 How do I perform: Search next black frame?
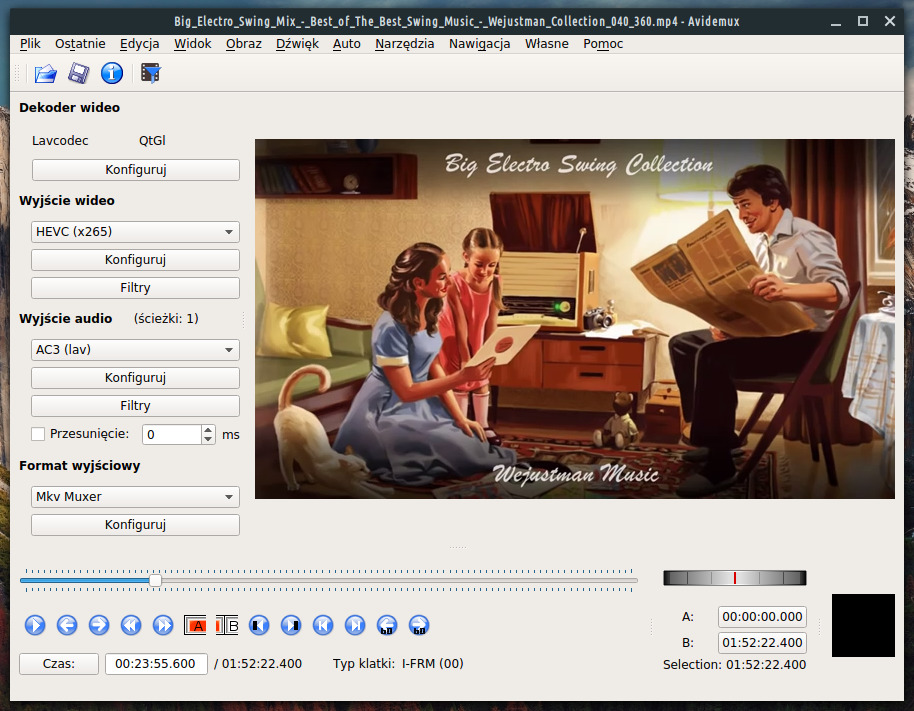291,625
